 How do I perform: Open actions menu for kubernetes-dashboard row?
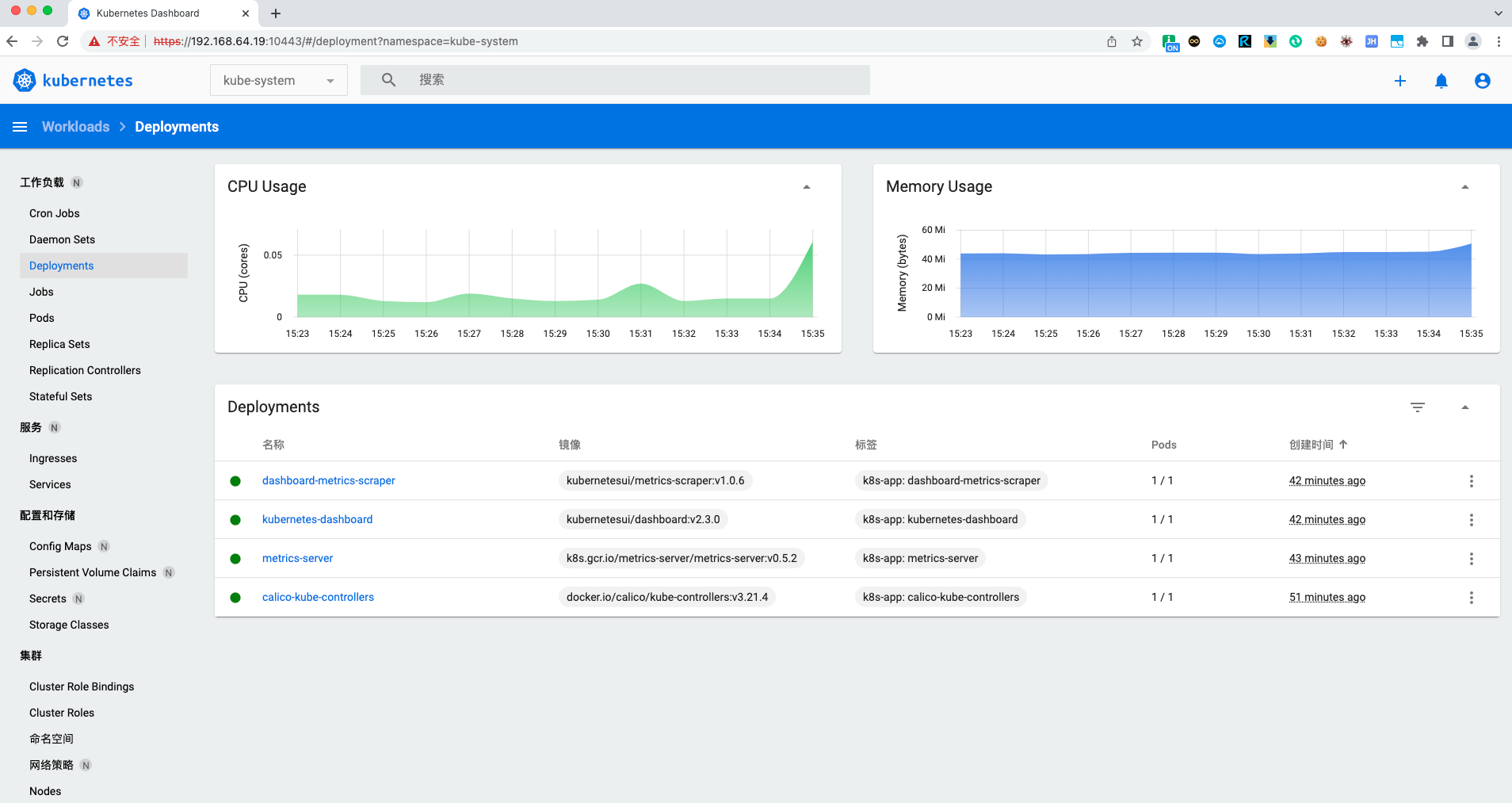1472,520
